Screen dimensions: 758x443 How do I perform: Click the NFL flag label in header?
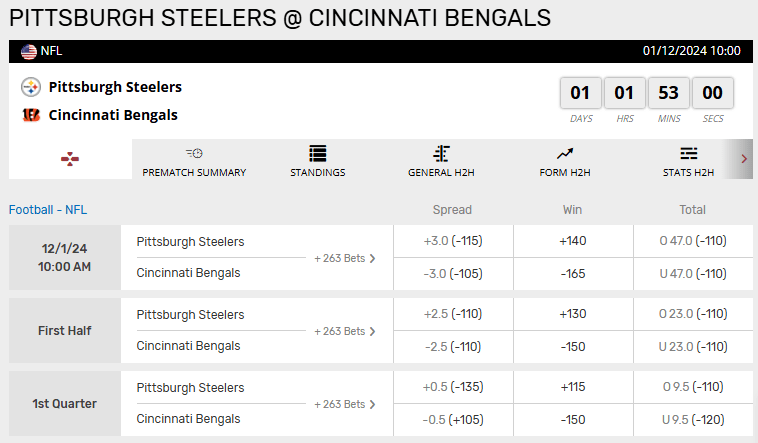pyautogui.click(x=42, y=51)
